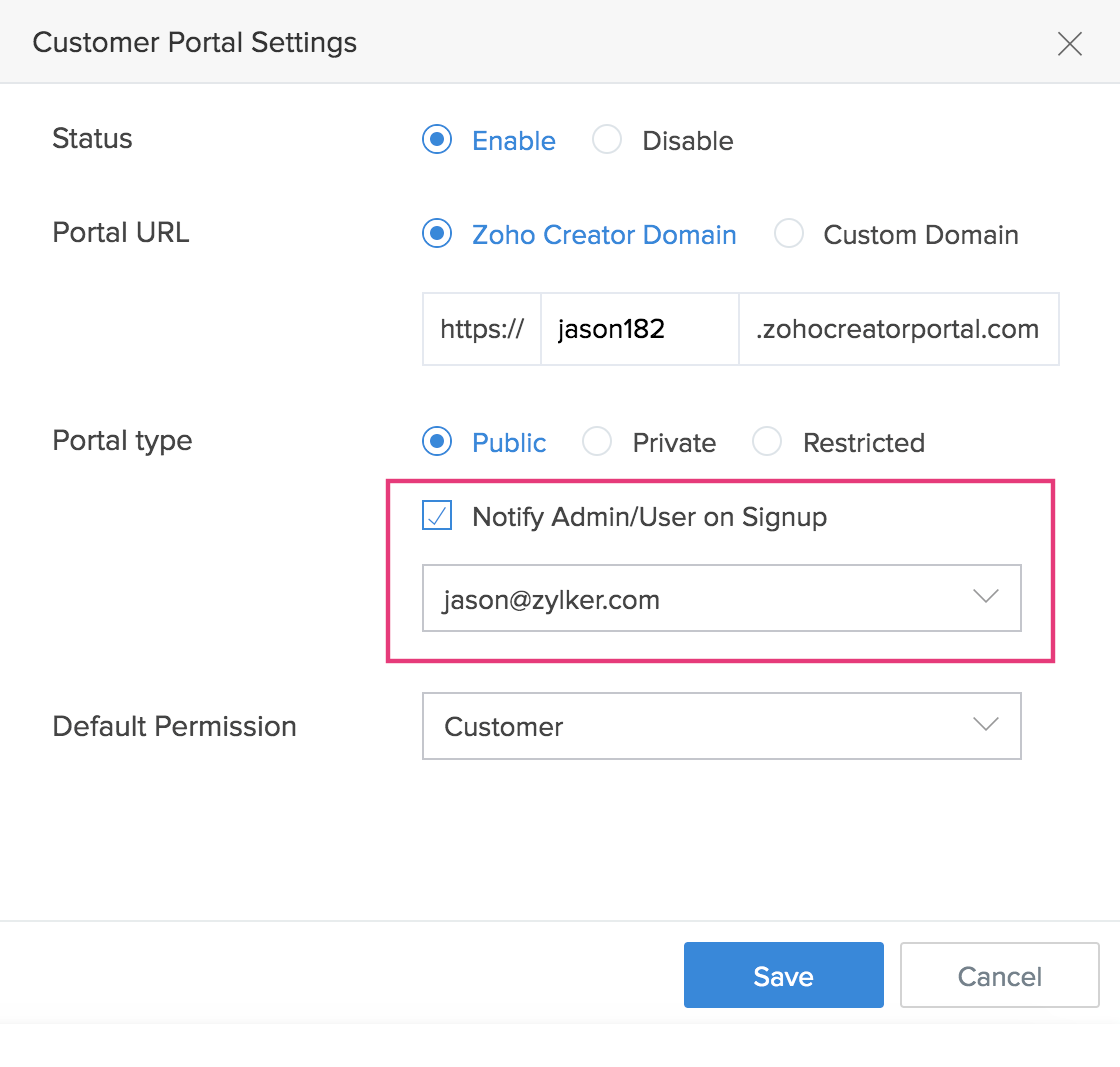Screen dimensions: 1120x1067
Task: Select the Disable status radio button
Action: point(607,140)
